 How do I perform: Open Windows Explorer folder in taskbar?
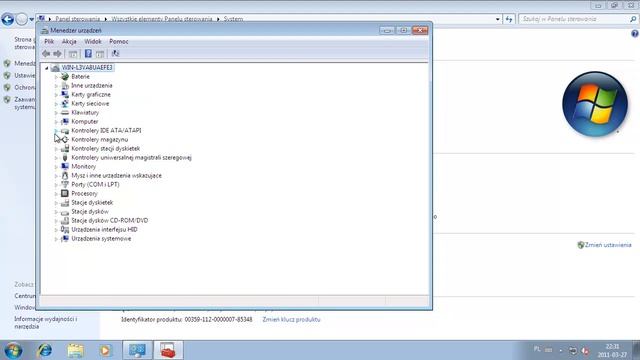click(x=75, y=350)
